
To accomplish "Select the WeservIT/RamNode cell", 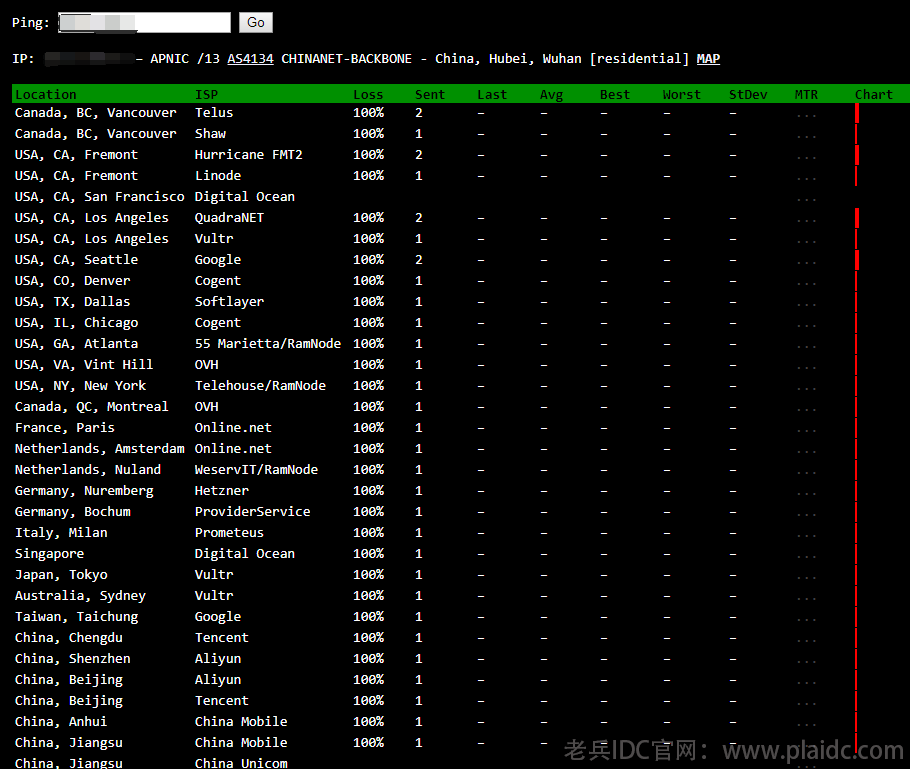I will (256, 470).
